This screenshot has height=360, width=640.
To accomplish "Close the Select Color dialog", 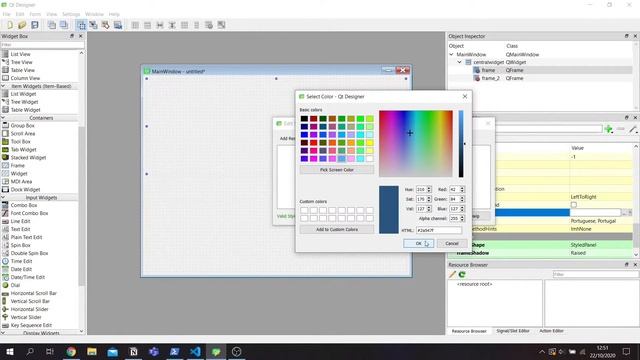I will [465, 96].
